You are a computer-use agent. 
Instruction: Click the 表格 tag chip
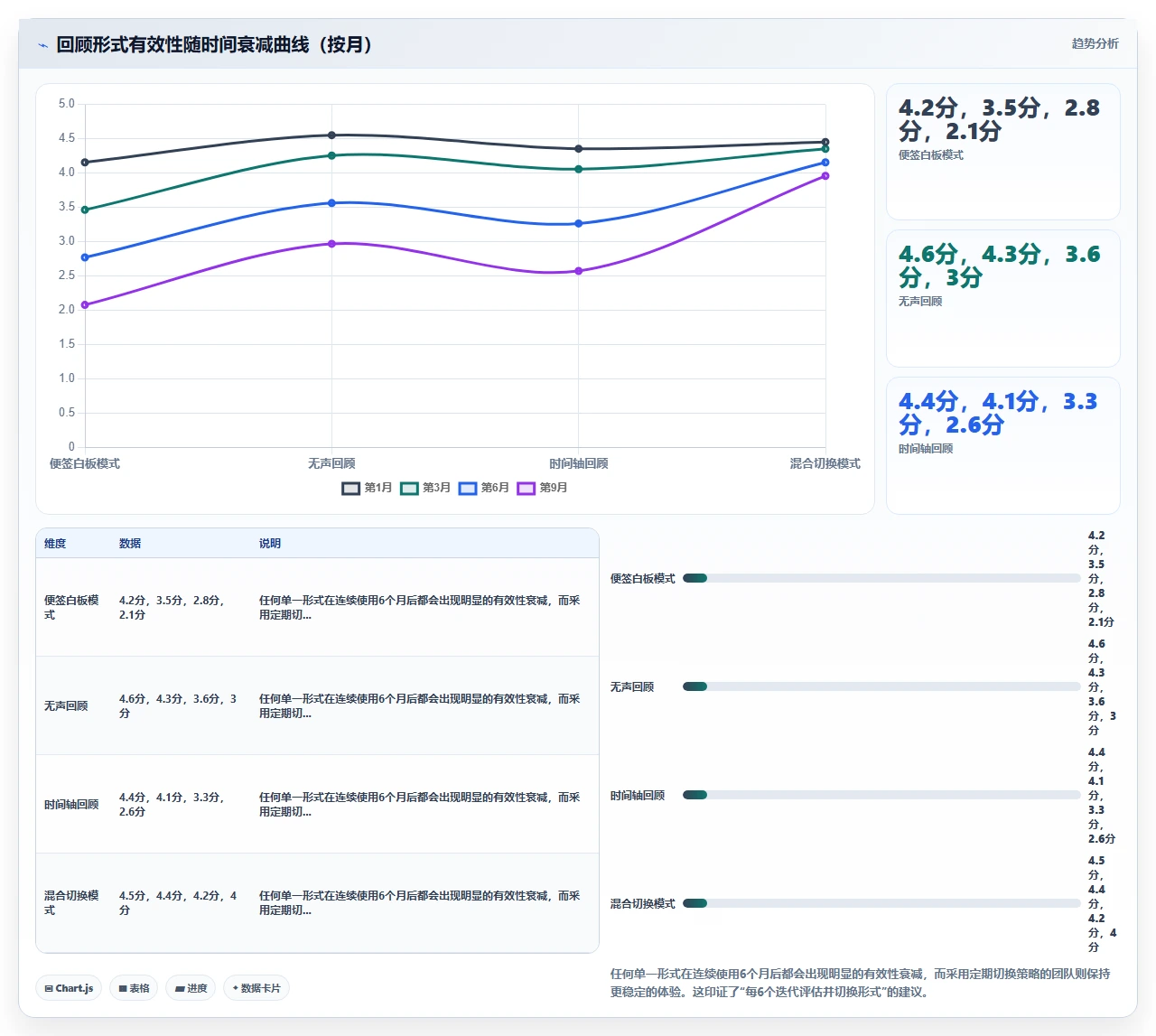[x=134, y=988]
